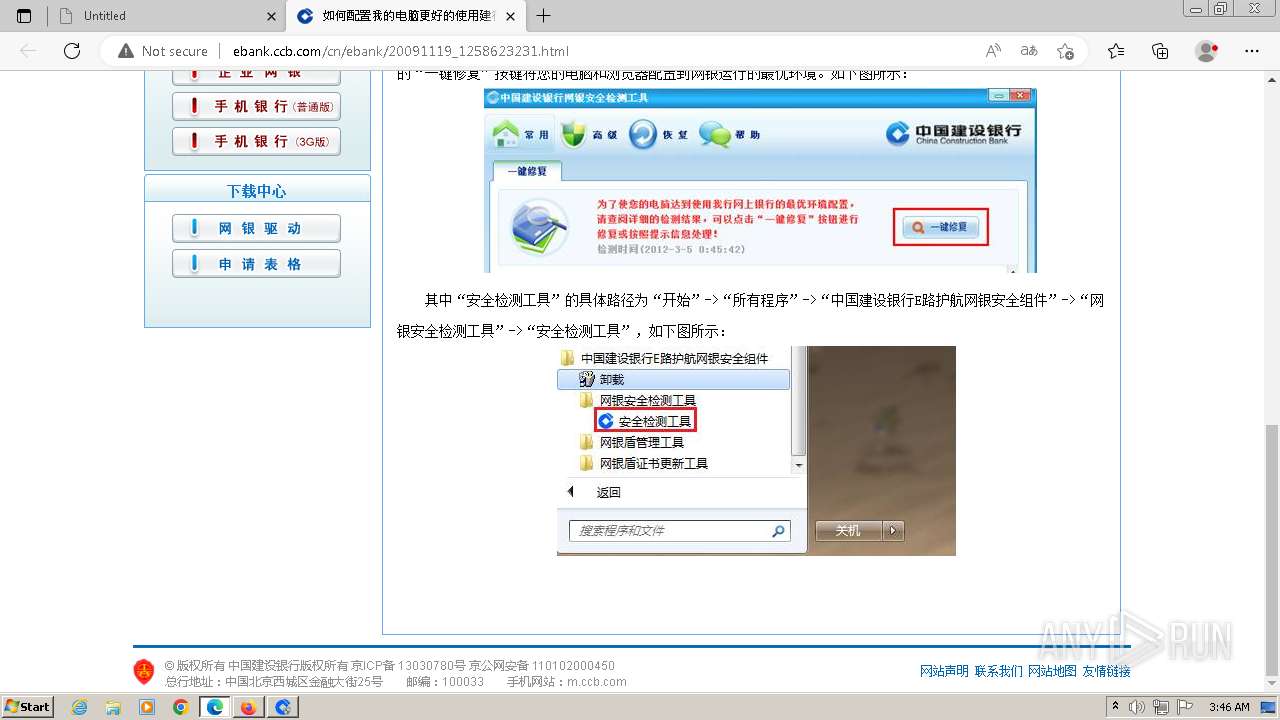Open 企业网银 button in sidebar
Image resolution: width=1280 pixels, height=720 pixels.
click(x=256, y=77)
